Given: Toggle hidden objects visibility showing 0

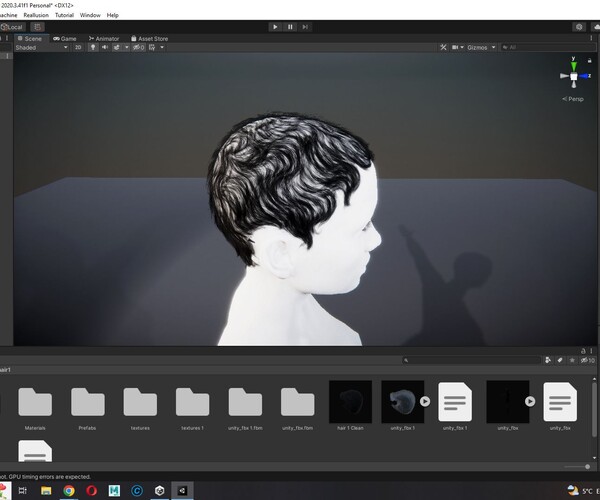Looking at the screenshot, I should tap(139, 47).
